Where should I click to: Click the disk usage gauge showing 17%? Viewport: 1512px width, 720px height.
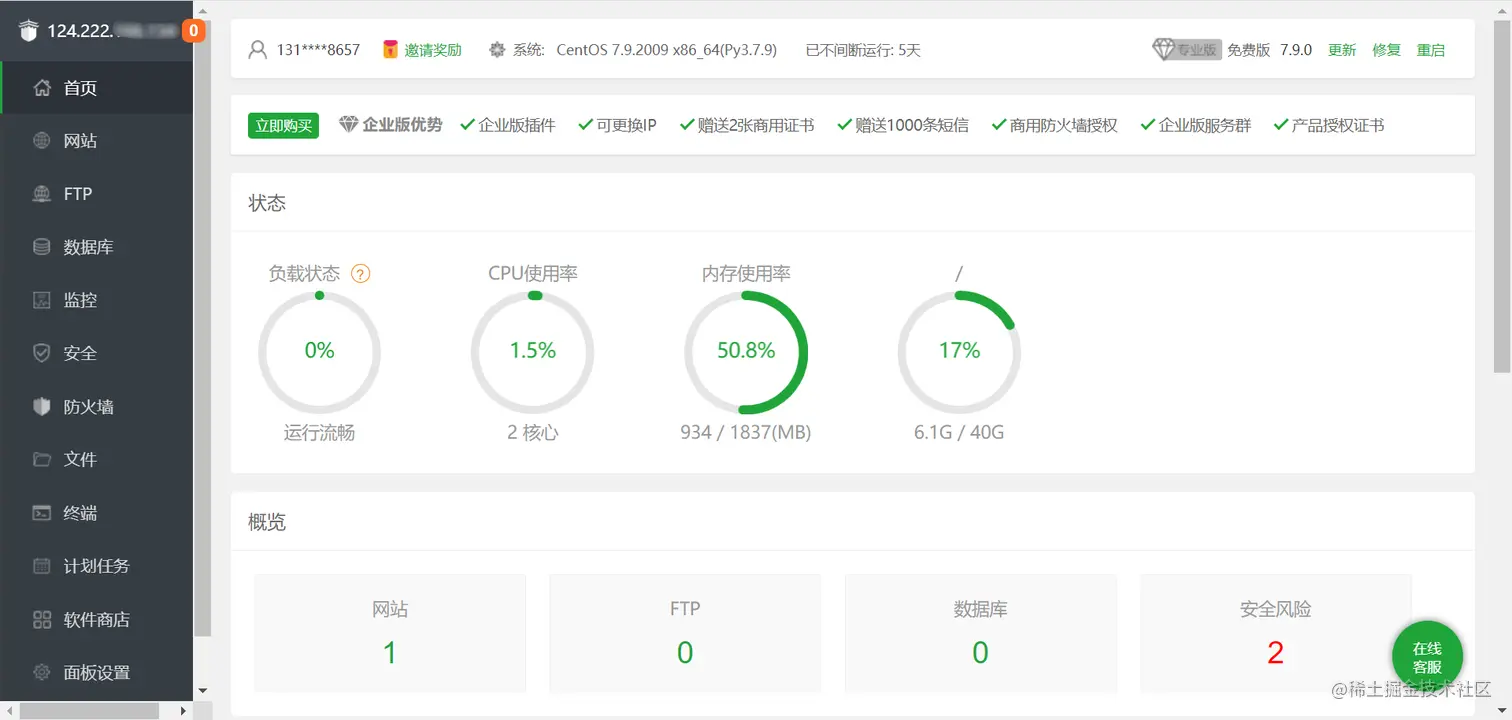click(x=959, y=351)
